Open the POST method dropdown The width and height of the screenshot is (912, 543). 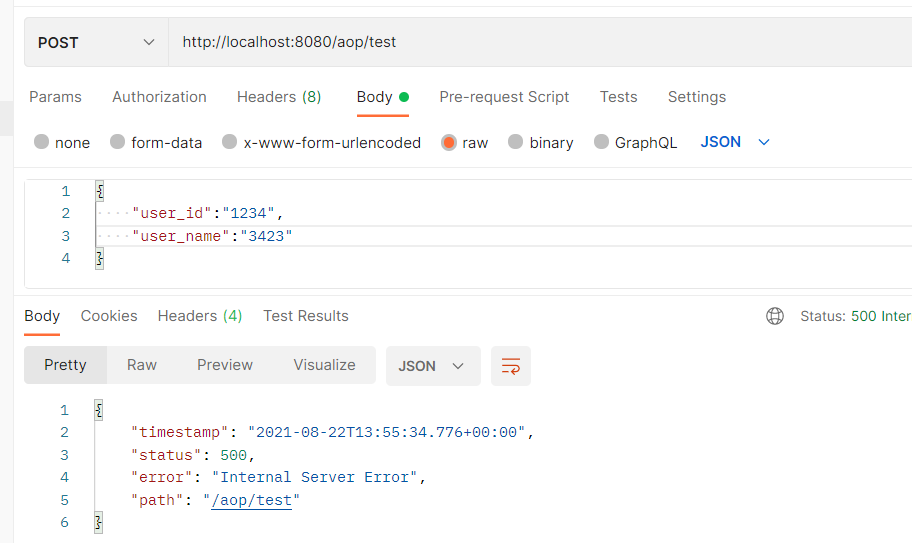(96, 42)
